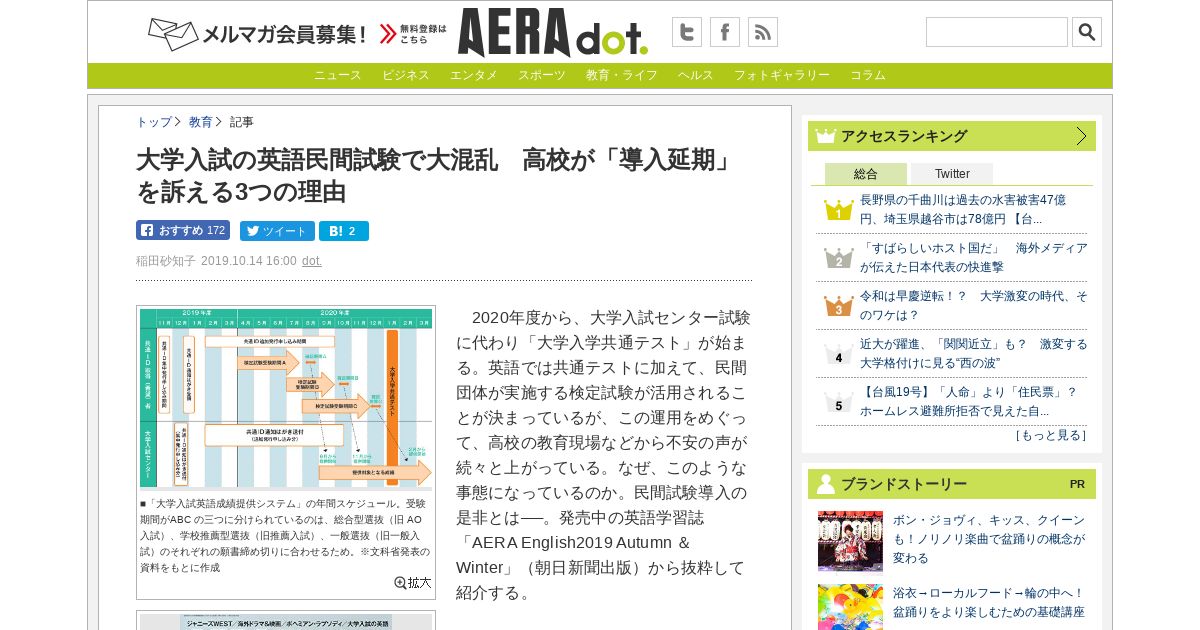The image size is (1200, 630).
Task: Open the Facebook icon in the header
Action: pyautogui.click(x=725, y=32)
